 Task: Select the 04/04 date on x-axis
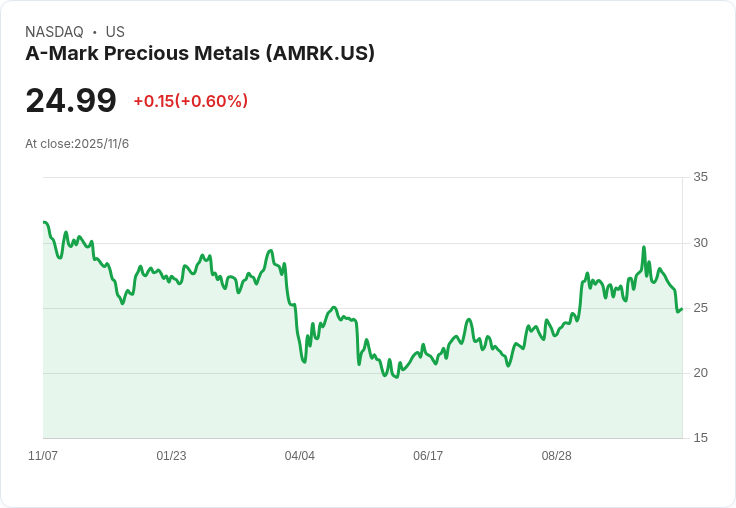coord(299,455)
